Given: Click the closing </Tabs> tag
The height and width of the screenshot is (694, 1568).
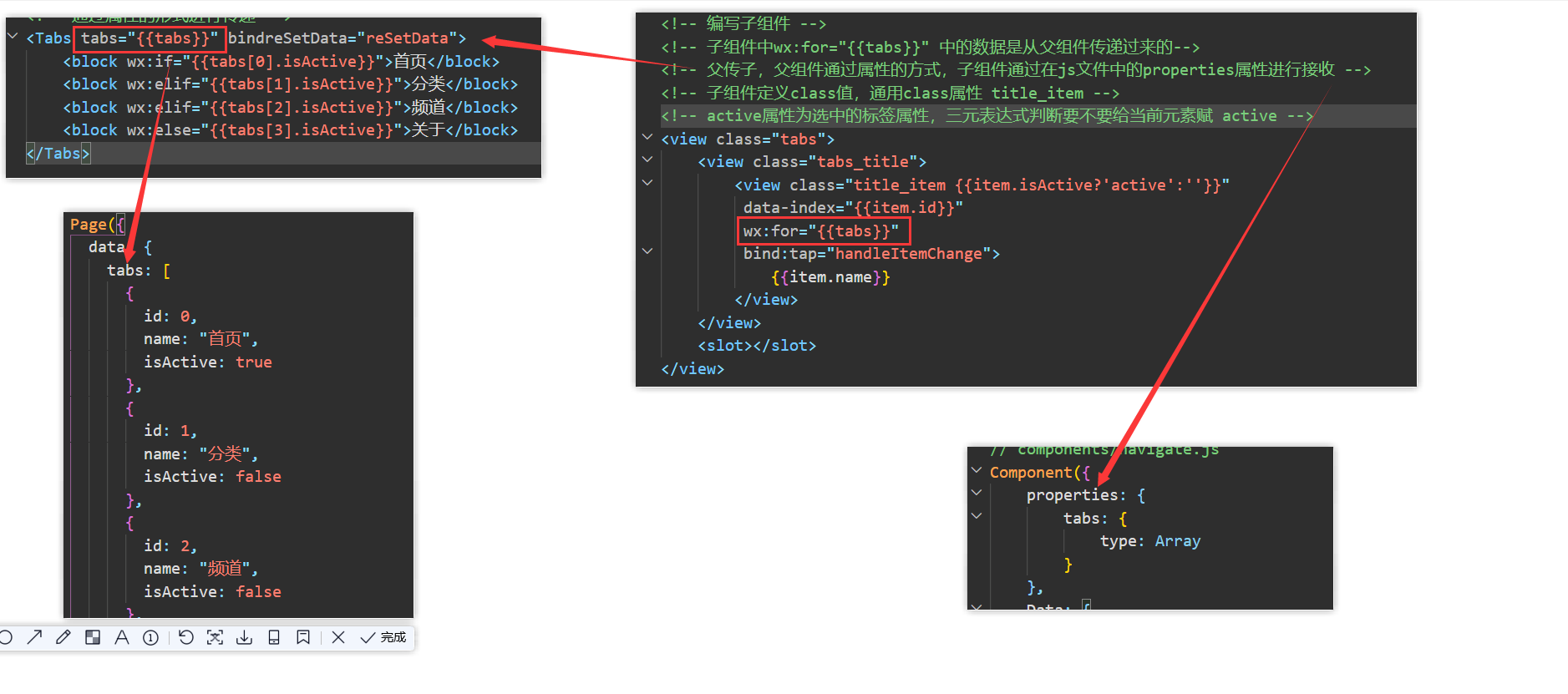Looking at the screenshot, I should tap(58, 154).
